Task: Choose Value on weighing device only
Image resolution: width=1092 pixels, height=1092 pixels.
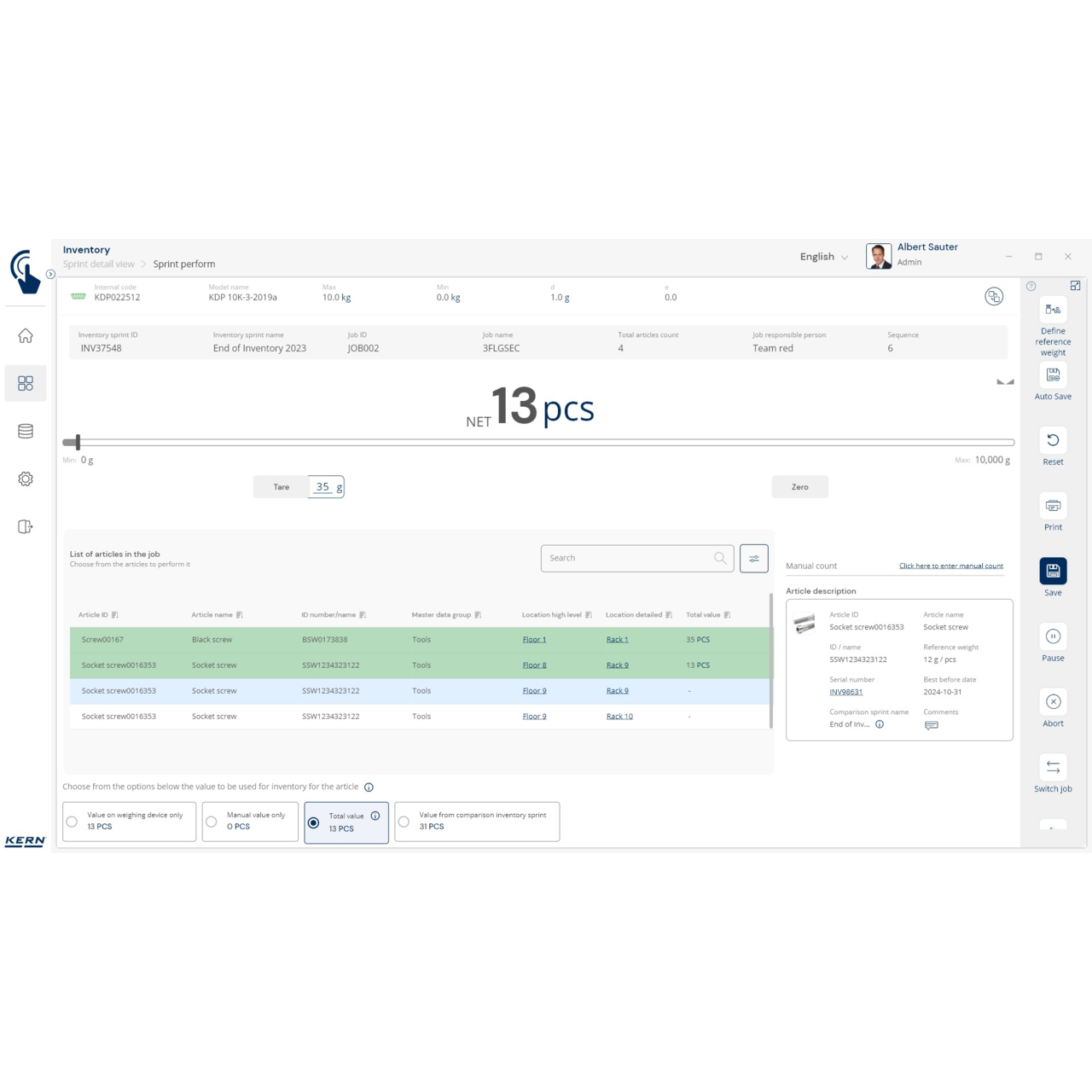Action: click(x=73, y=822)
